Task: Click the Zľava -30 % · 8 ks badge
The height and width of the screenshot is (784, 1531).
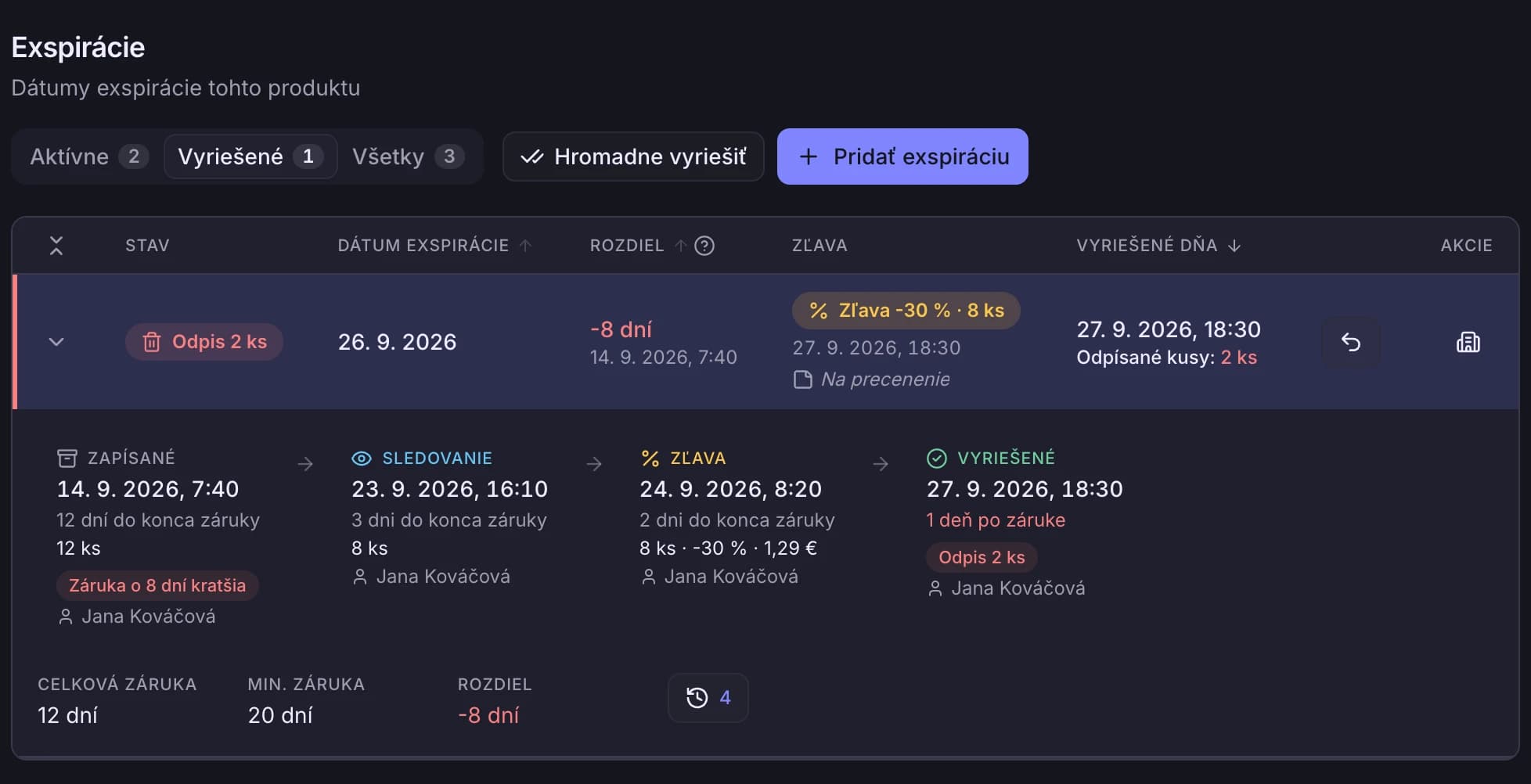Action: pos(906,311)
